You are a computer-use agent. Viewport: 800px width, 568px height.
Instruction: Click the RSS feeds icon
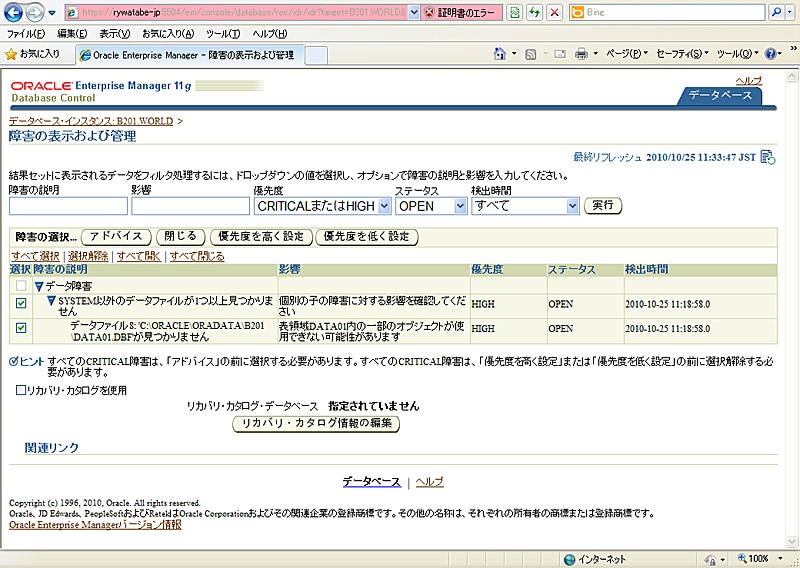pos(531,54)
